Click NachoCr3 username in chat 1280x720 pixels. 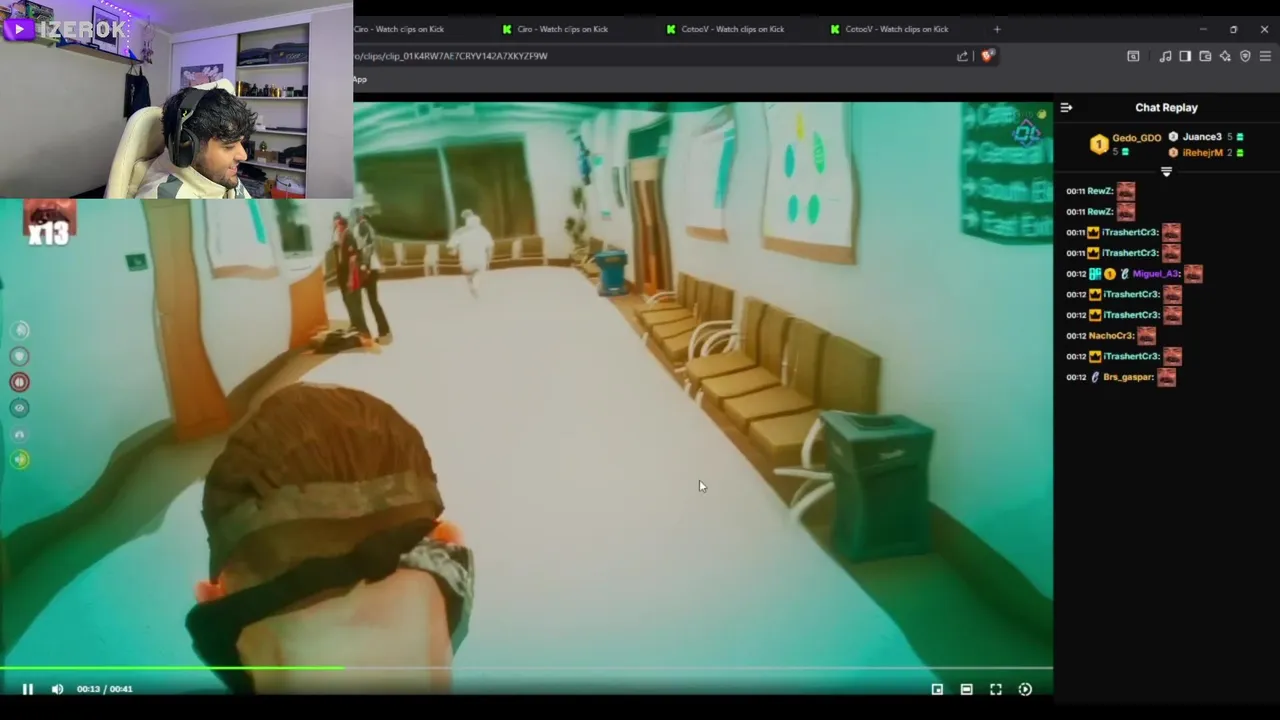1111,336
